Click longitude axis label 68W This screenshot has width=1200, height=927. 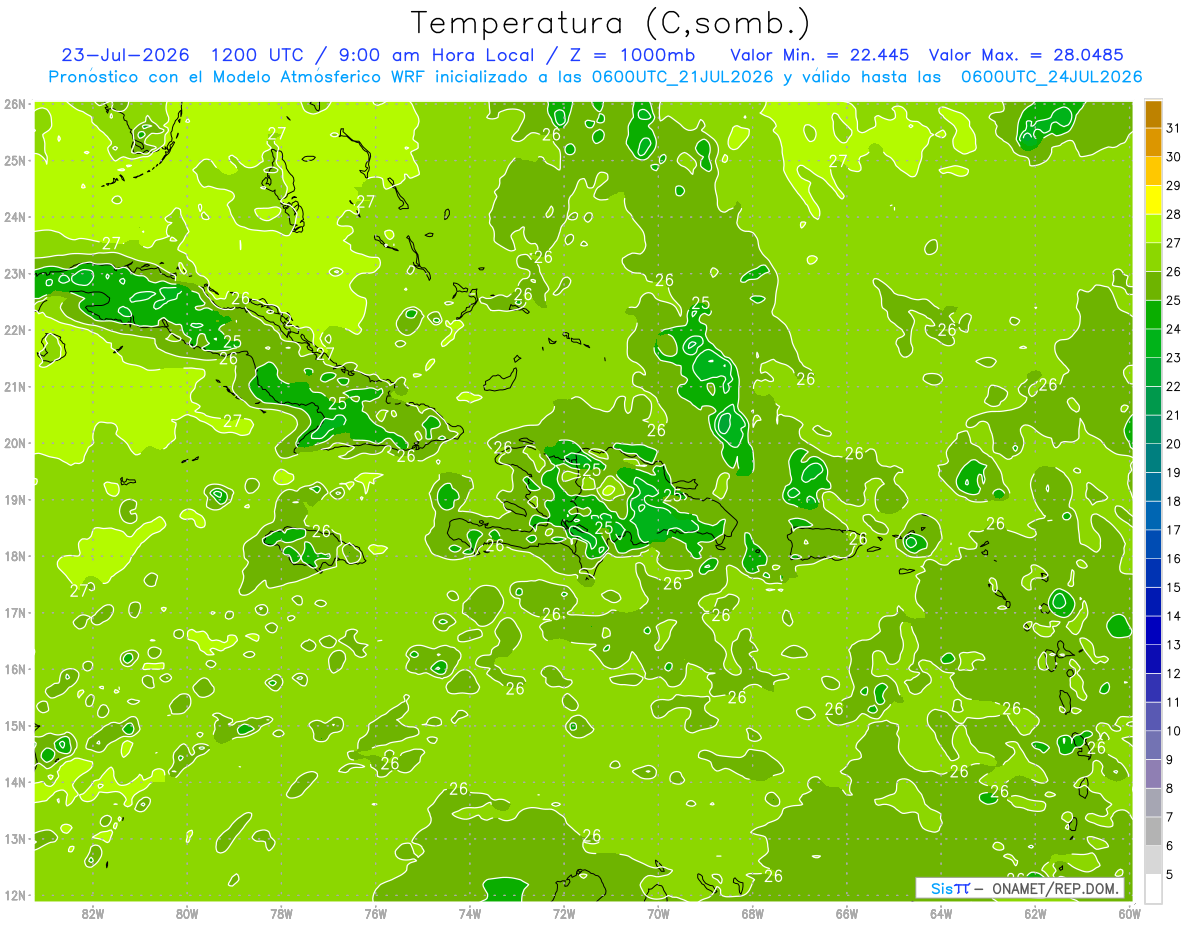752,912
